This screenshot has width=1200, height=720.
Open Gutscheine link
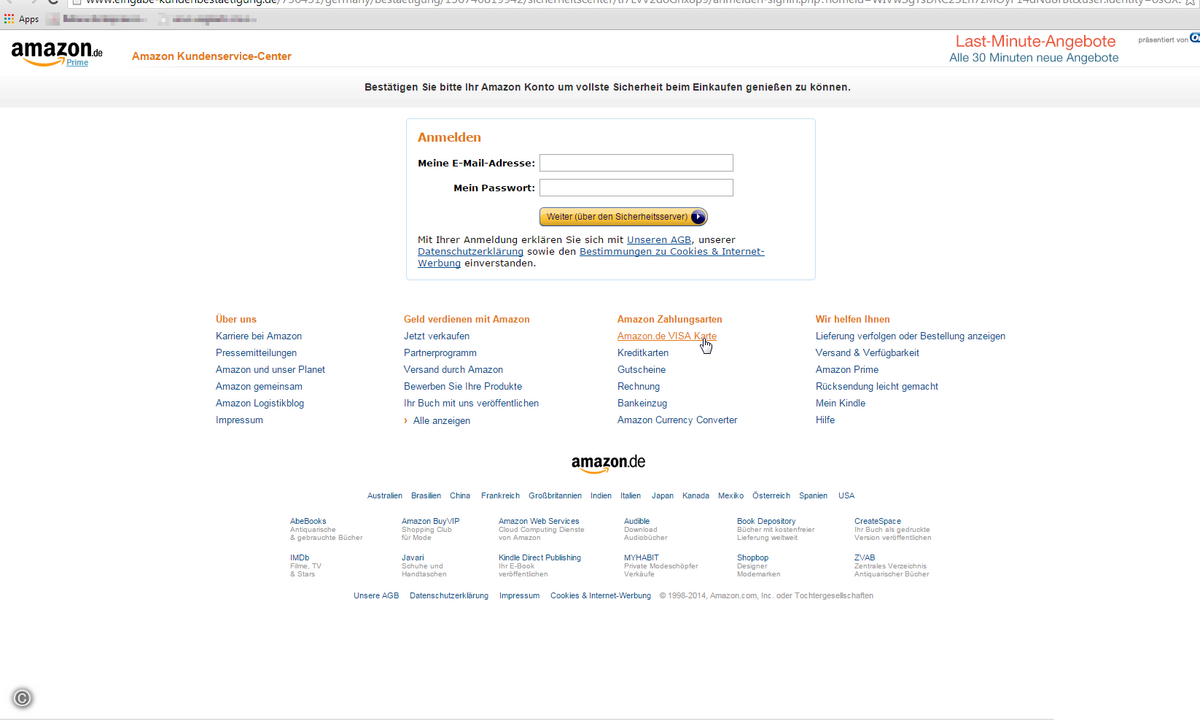642,370
